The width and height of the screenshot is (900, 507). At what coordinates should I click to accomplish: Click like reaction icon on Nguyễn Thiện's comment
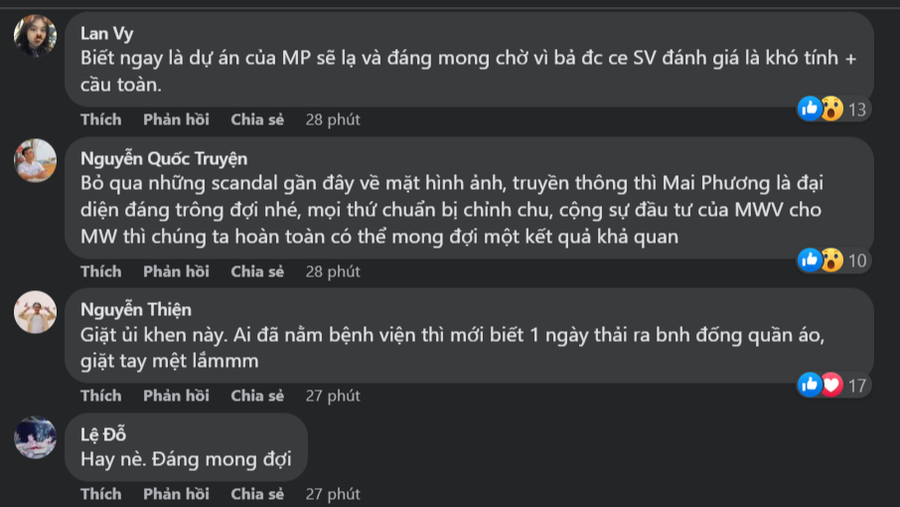click(810, 384)
